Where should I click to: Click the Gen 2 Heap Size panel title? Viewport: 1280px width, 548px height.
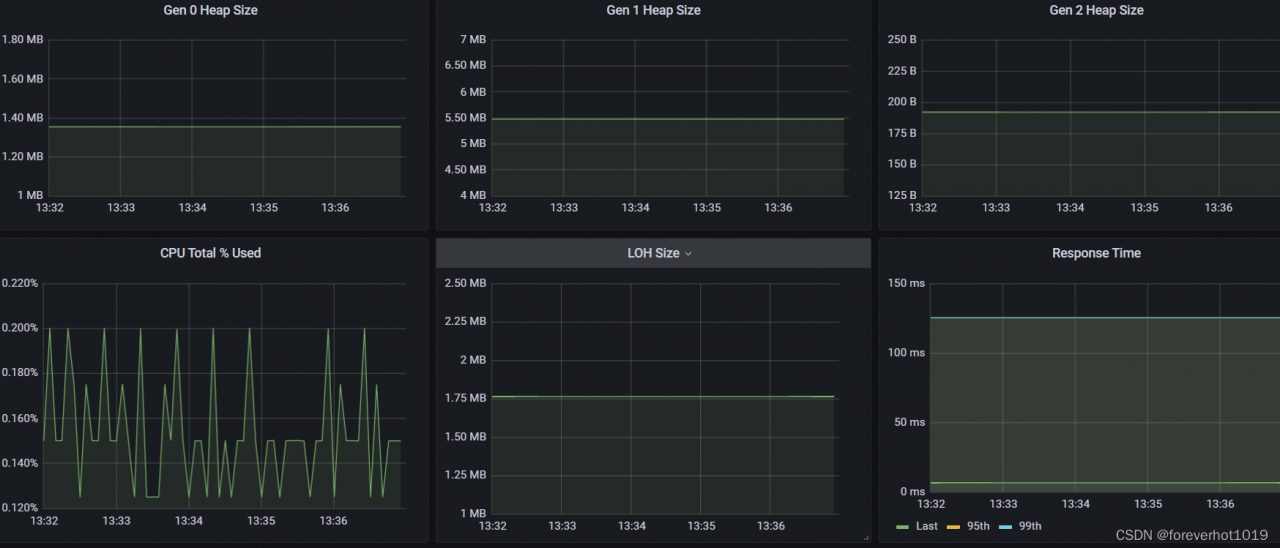tap(1096, 10)
